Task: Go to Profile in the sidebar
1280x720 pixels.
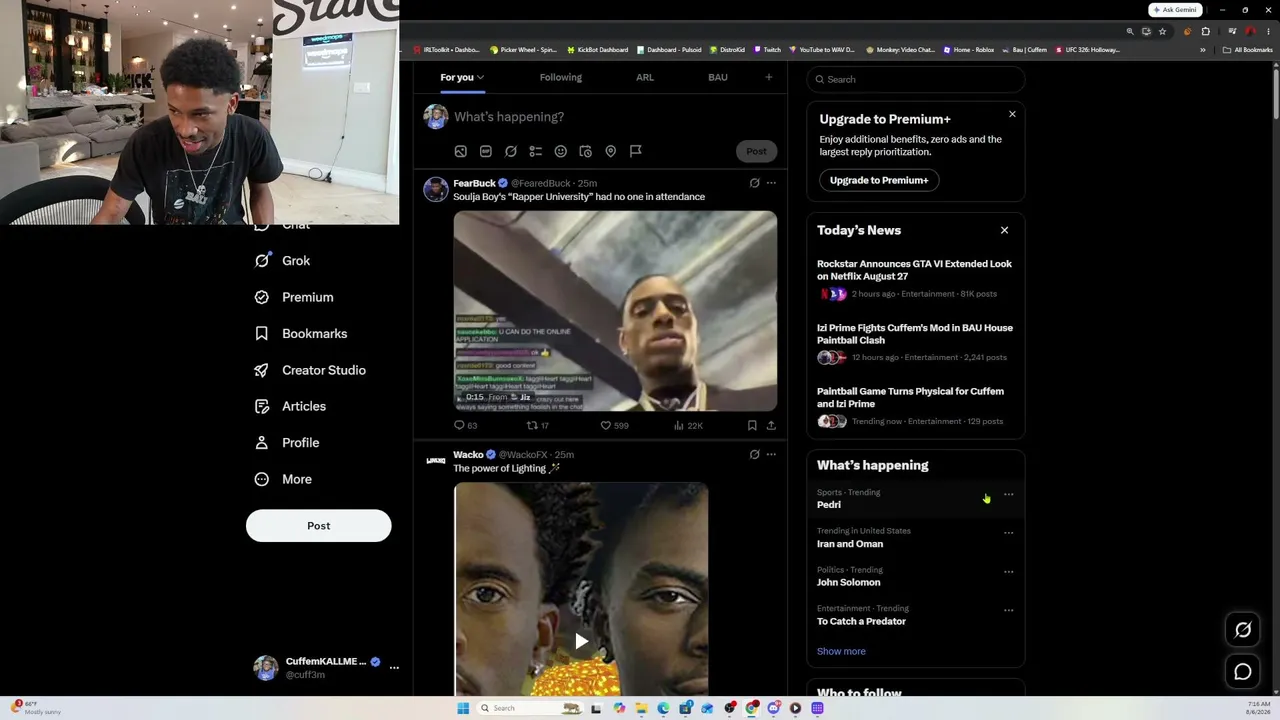Action: point(286,442)
